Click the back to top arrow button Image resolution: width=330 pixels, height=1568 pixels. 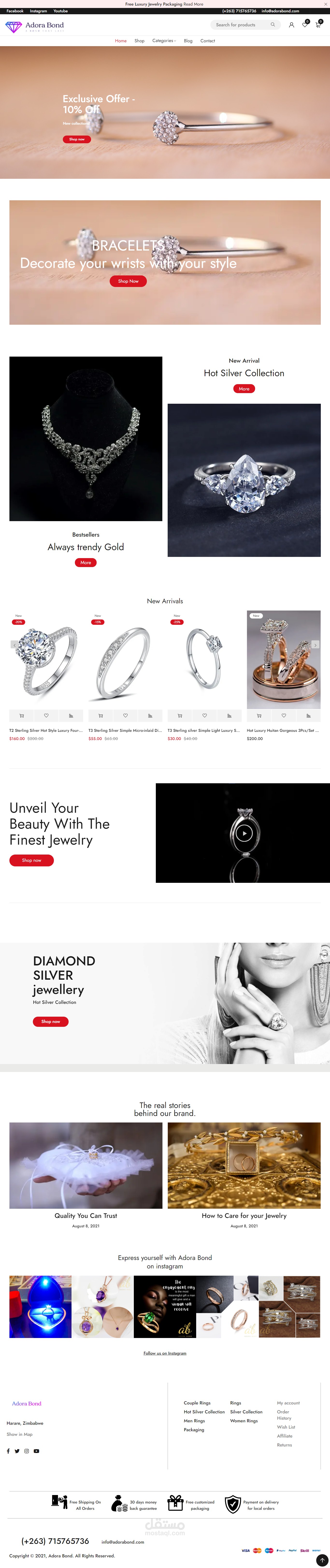click(x=322, y=1560)
